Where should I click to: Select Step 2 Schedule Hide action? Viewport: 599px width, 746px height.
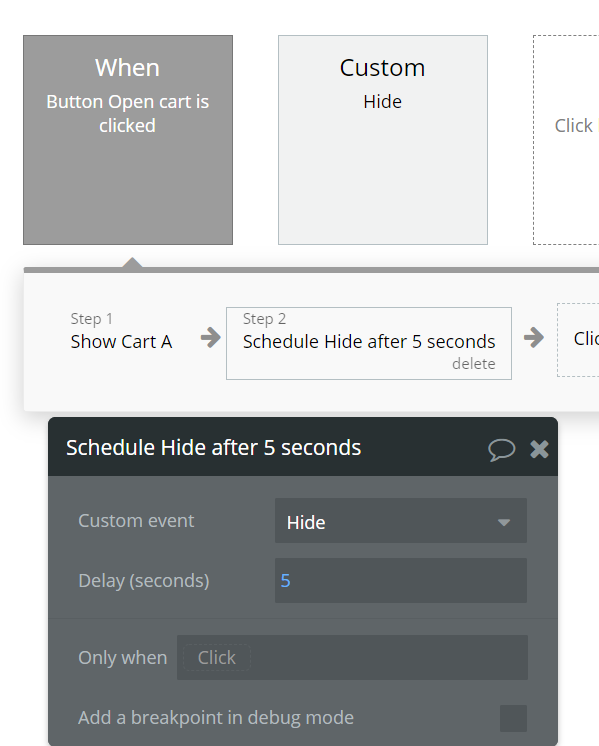369,343
